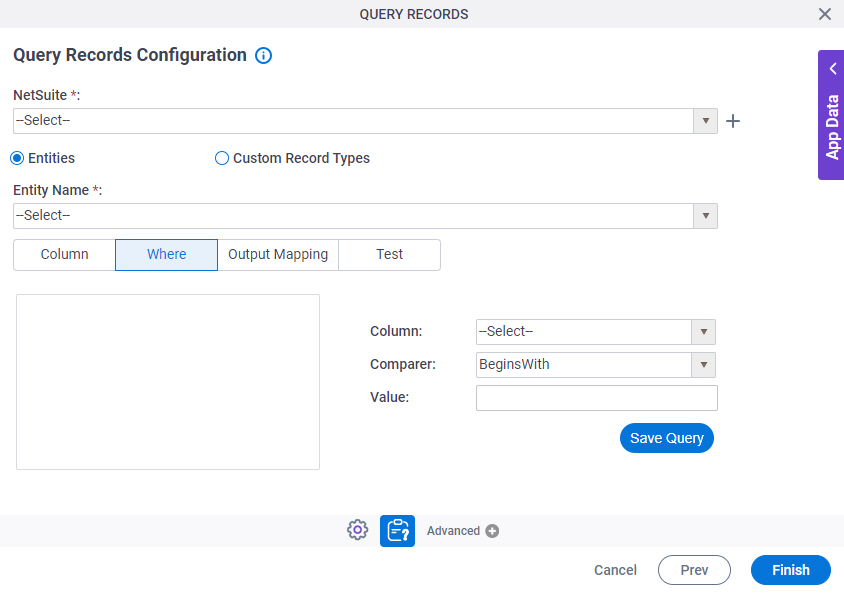This screenshot has width=844, height=594.
Task: Click the Prev button
Action: tap(694, 570)
